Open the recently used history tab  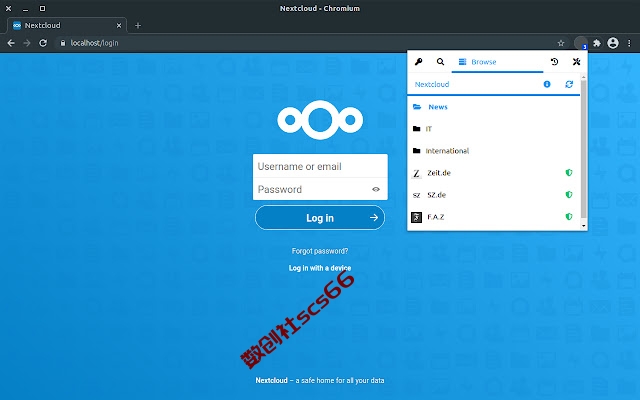click(x=554, y=62)
